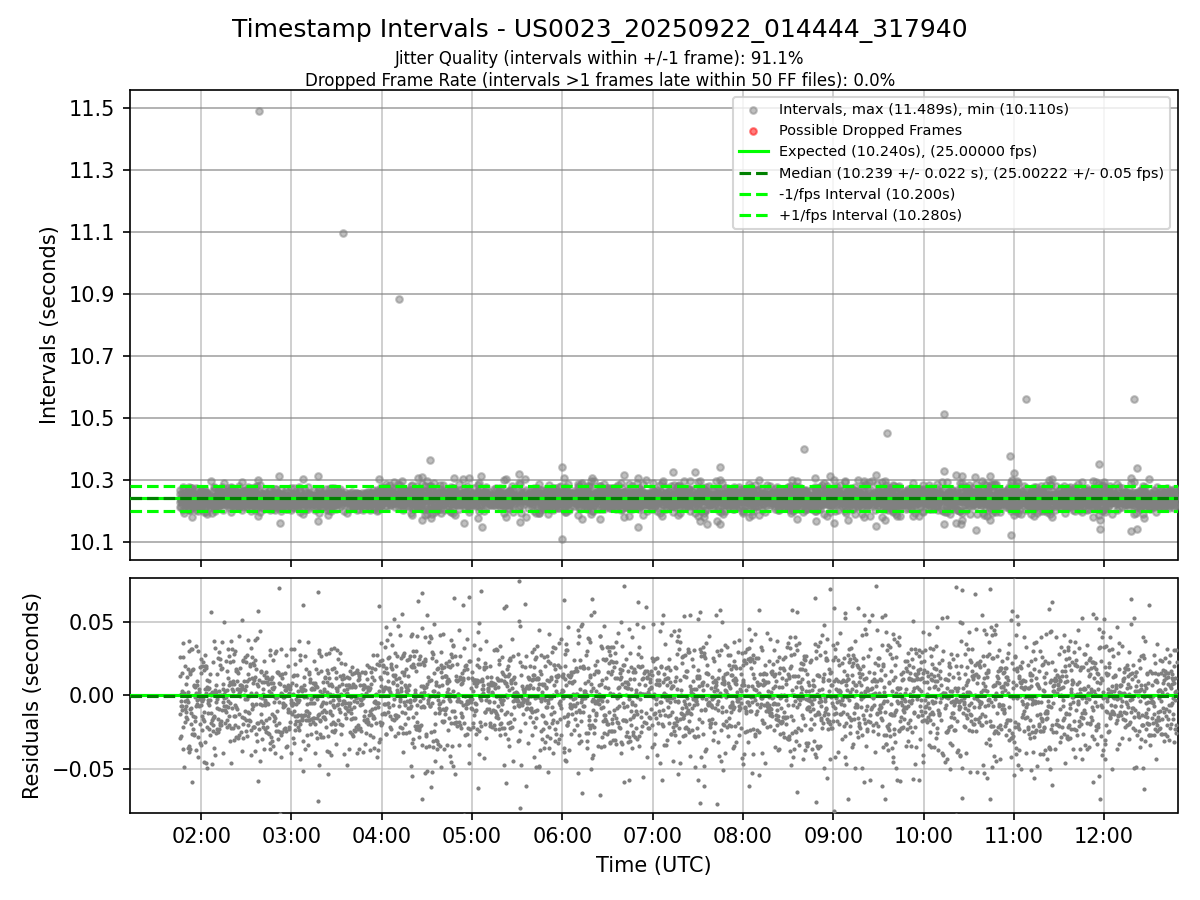Viewport: 1200px width, 900px height.
Task: Click the residuals tick label '0.05'
Action: [92, 622]
